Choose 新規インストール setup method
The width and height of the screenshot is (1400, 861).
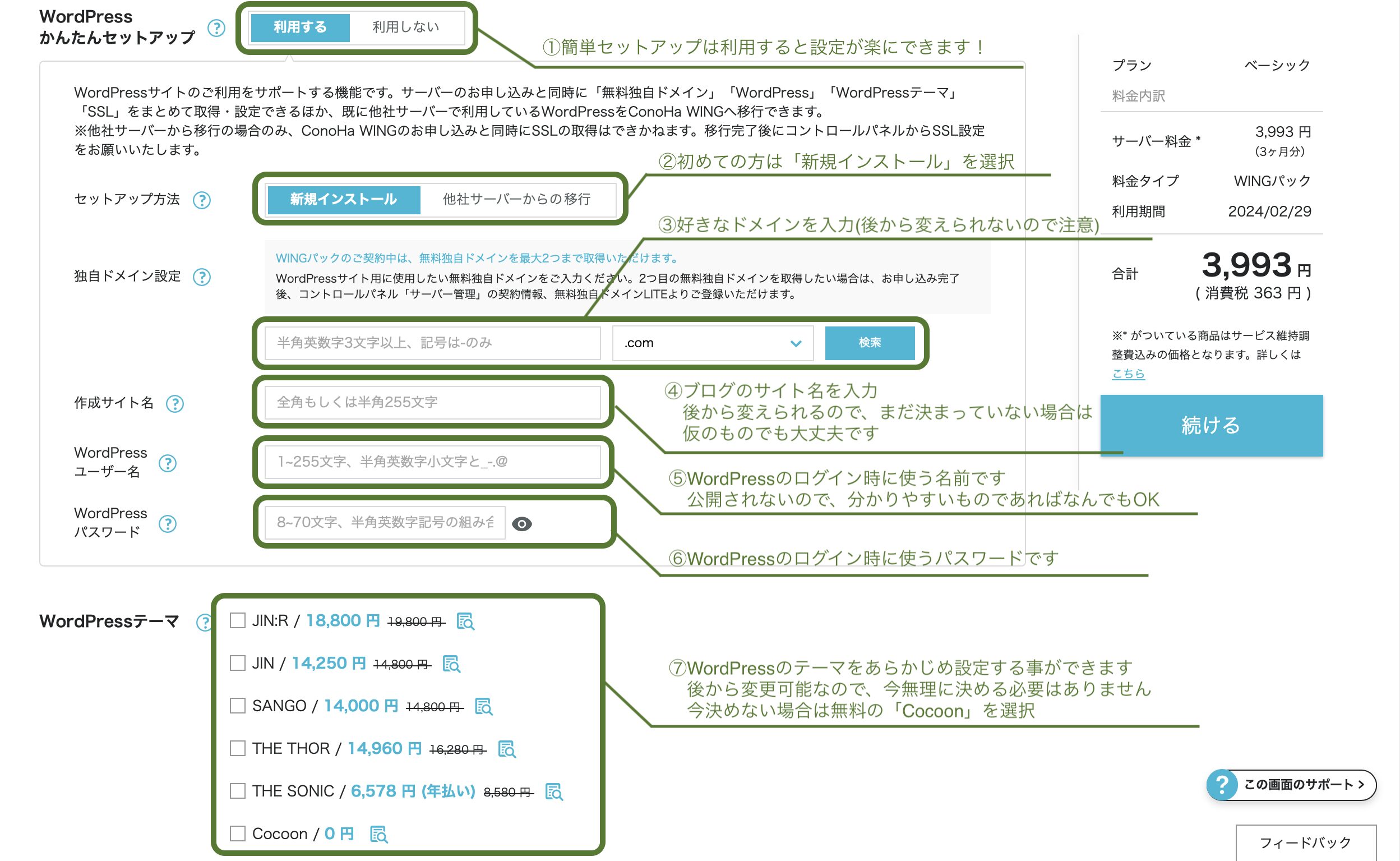click(x=344, y=199)
